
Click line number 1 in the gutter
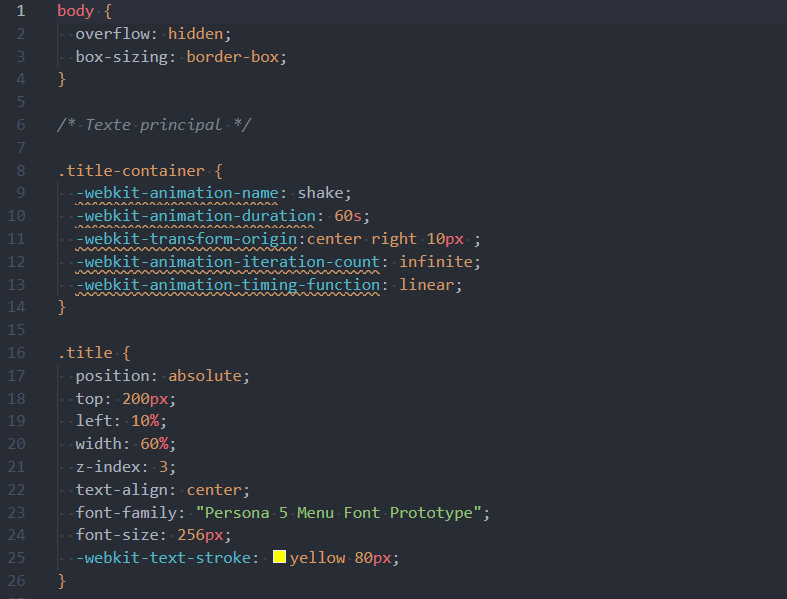[21, 11]
